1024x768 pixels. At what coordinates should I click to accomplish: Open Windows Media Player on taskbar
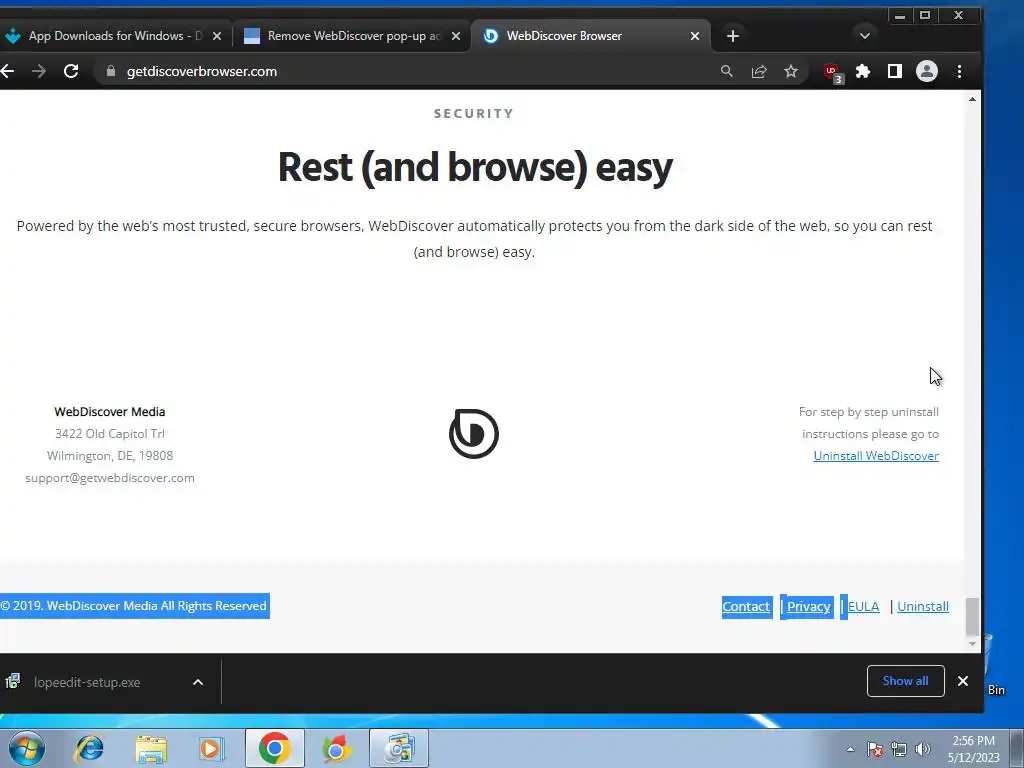click(x=212, y=748)
